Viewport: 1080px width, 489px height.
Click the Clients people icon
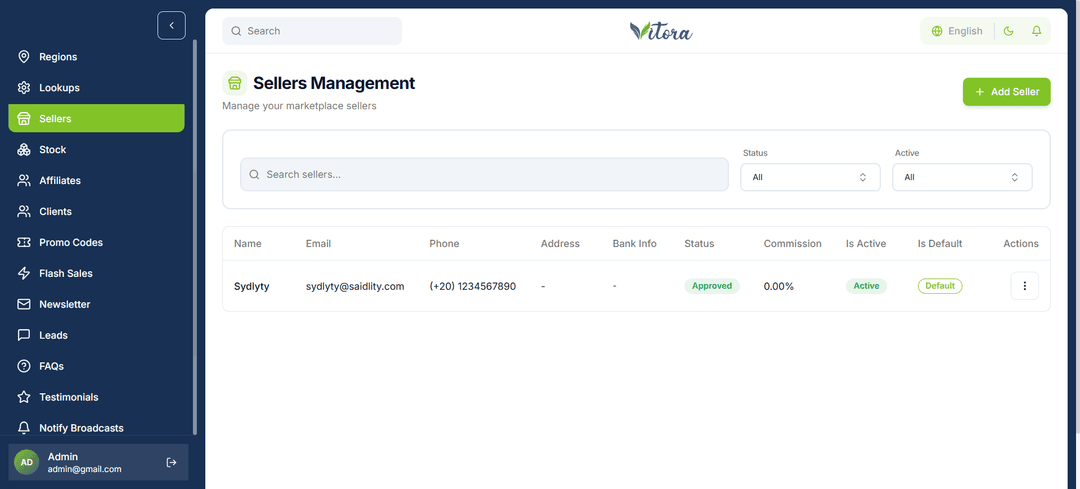(24, 211)
